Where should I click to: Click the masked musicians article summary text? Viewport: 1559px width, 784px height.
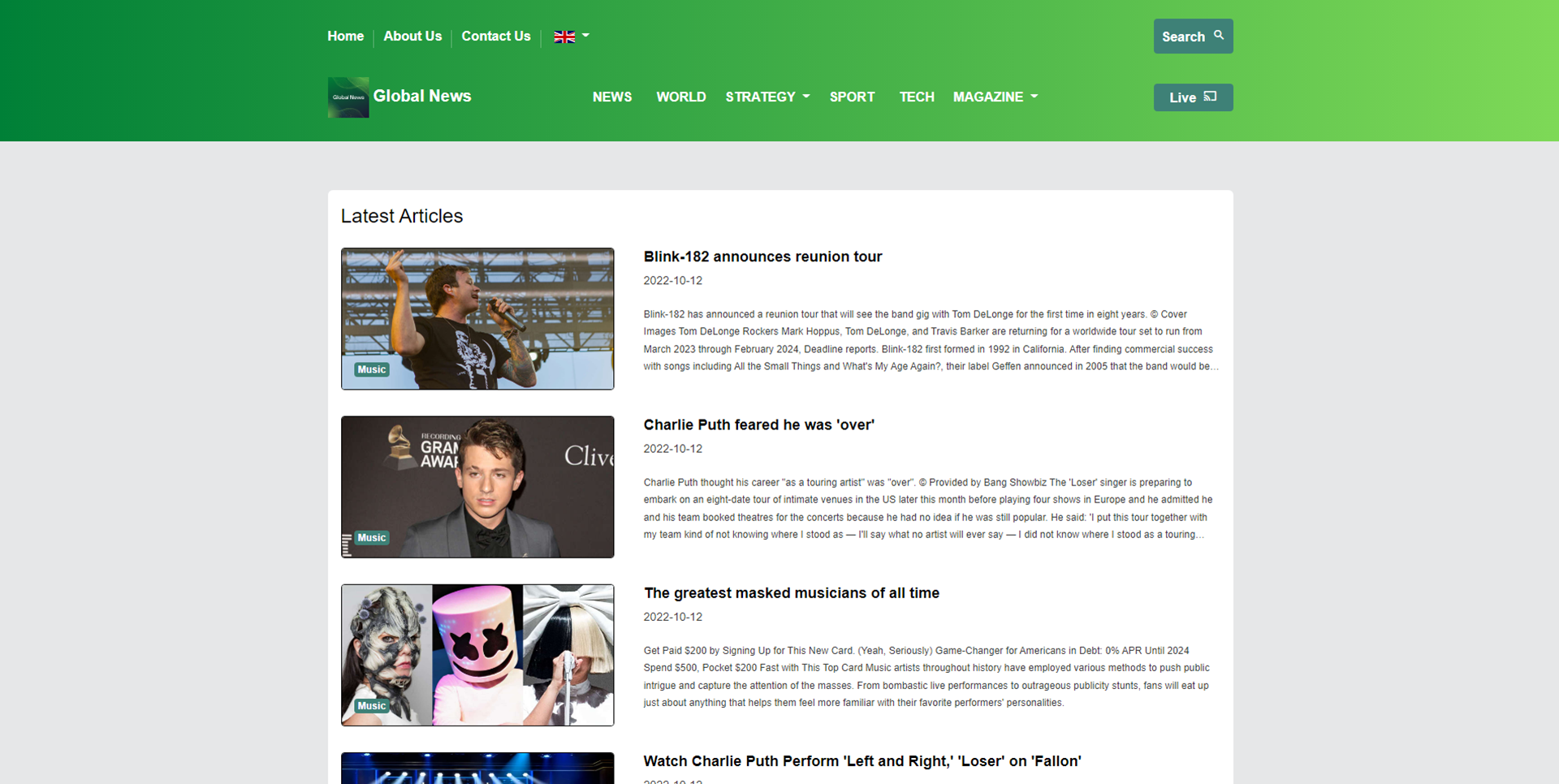pyautogui.click(x=926, y=676)
